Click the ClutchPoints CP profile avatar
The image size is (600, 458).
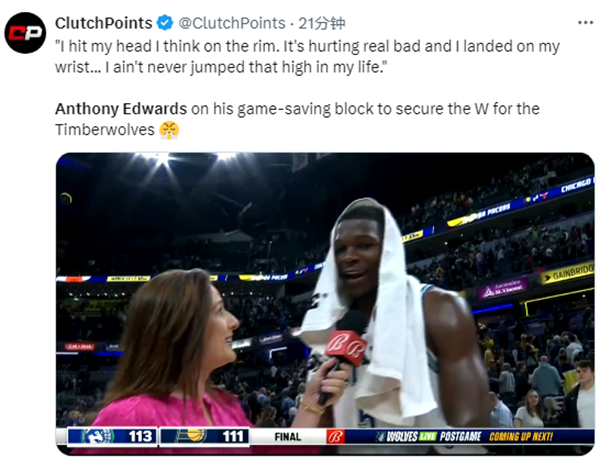[x=25, y=33]
